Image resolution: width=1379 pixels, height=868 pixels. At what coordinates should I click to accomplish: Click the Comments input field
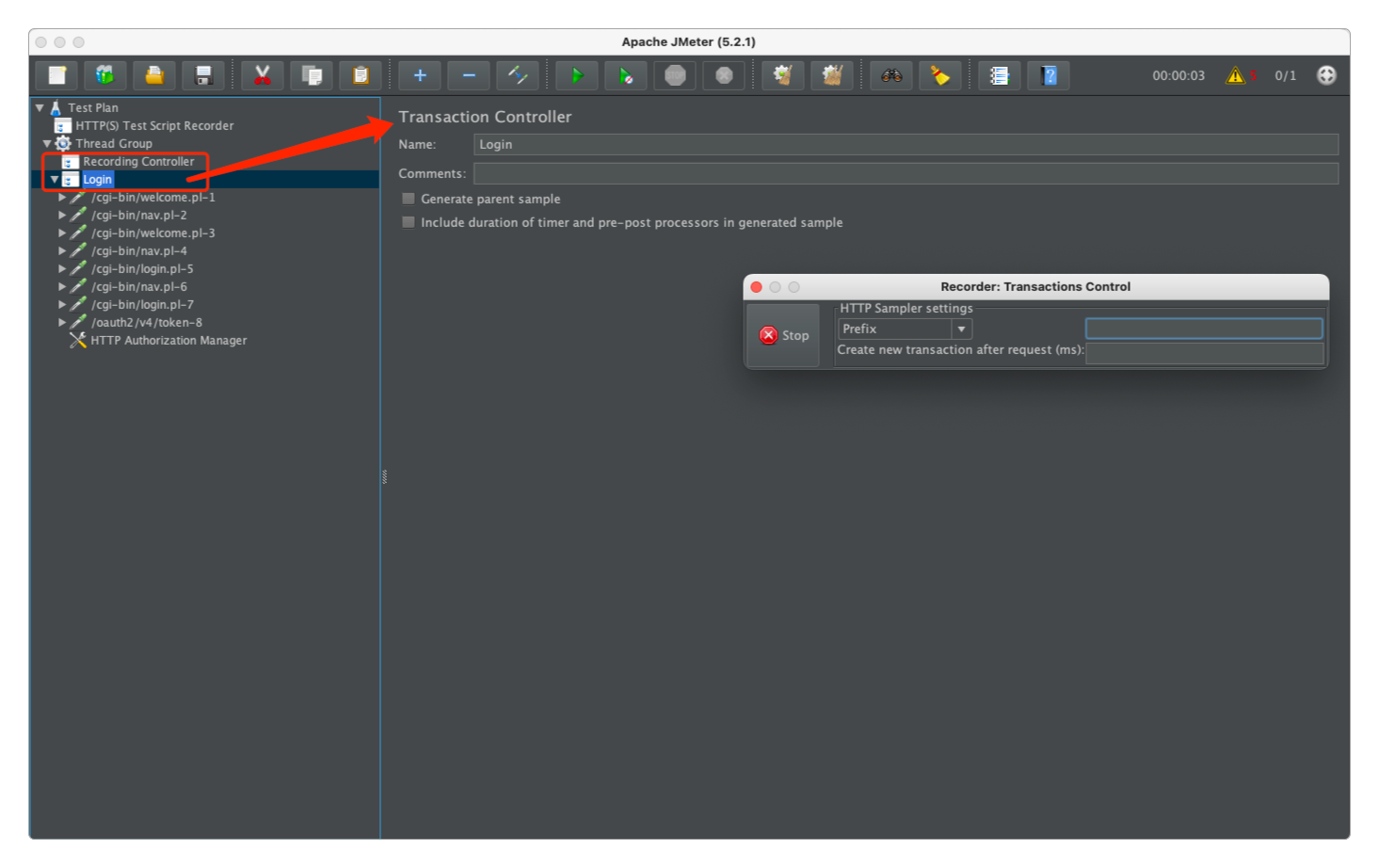(906, 173)
